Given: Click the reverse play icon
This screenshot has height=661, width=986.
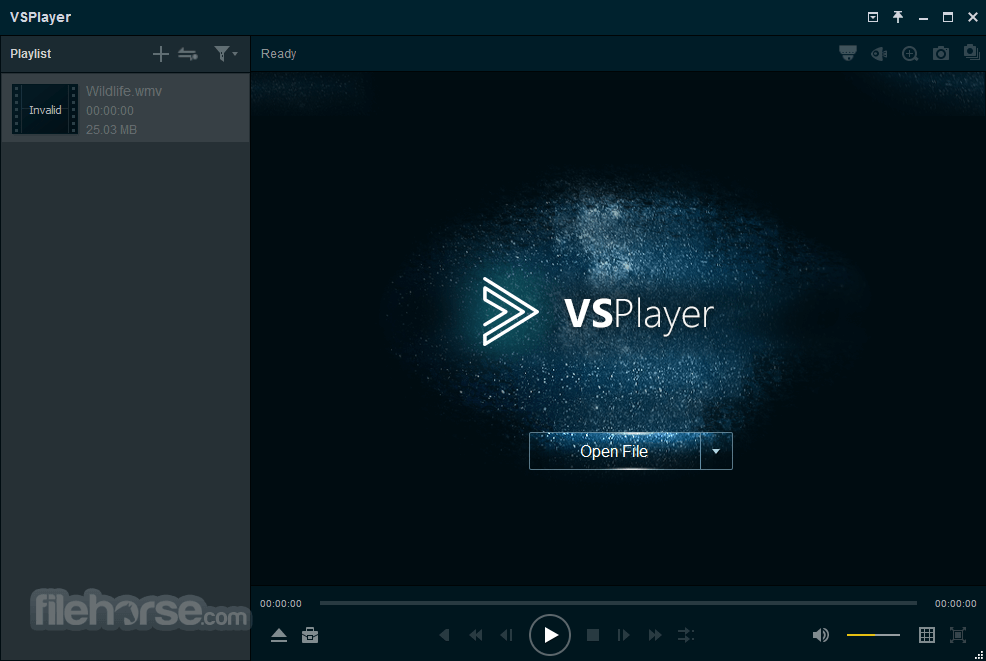Looking at the screenshot, I should click(445, 635).
